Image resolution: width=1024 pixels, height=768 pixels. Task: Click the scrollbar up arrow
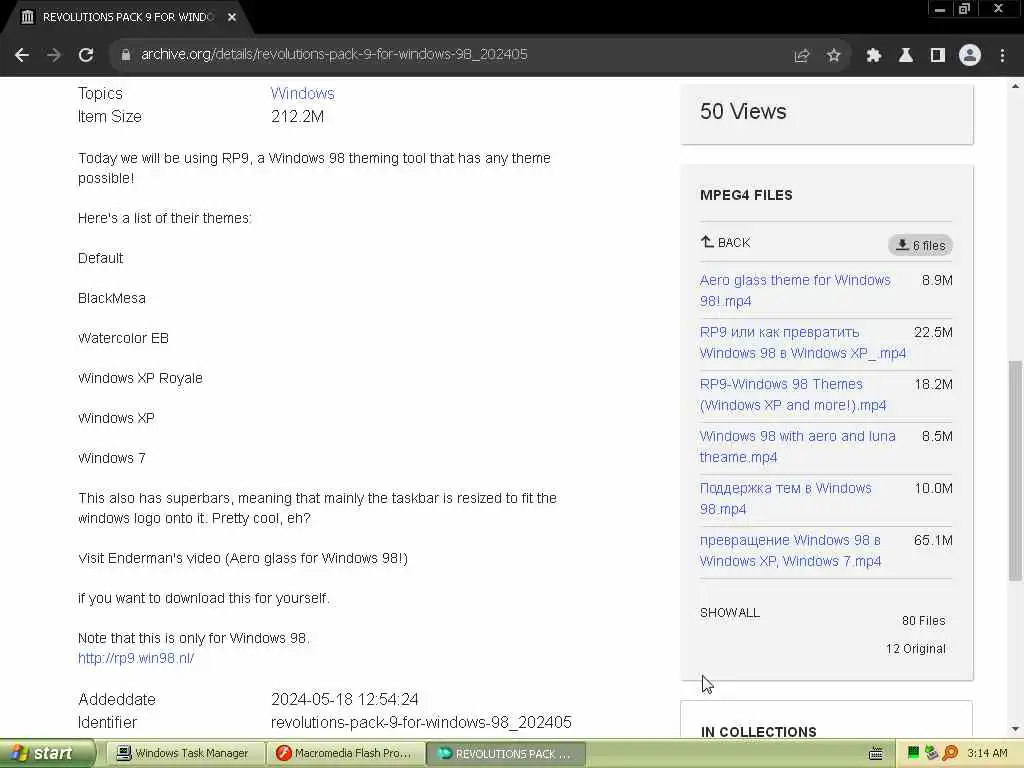point(1015,86)
